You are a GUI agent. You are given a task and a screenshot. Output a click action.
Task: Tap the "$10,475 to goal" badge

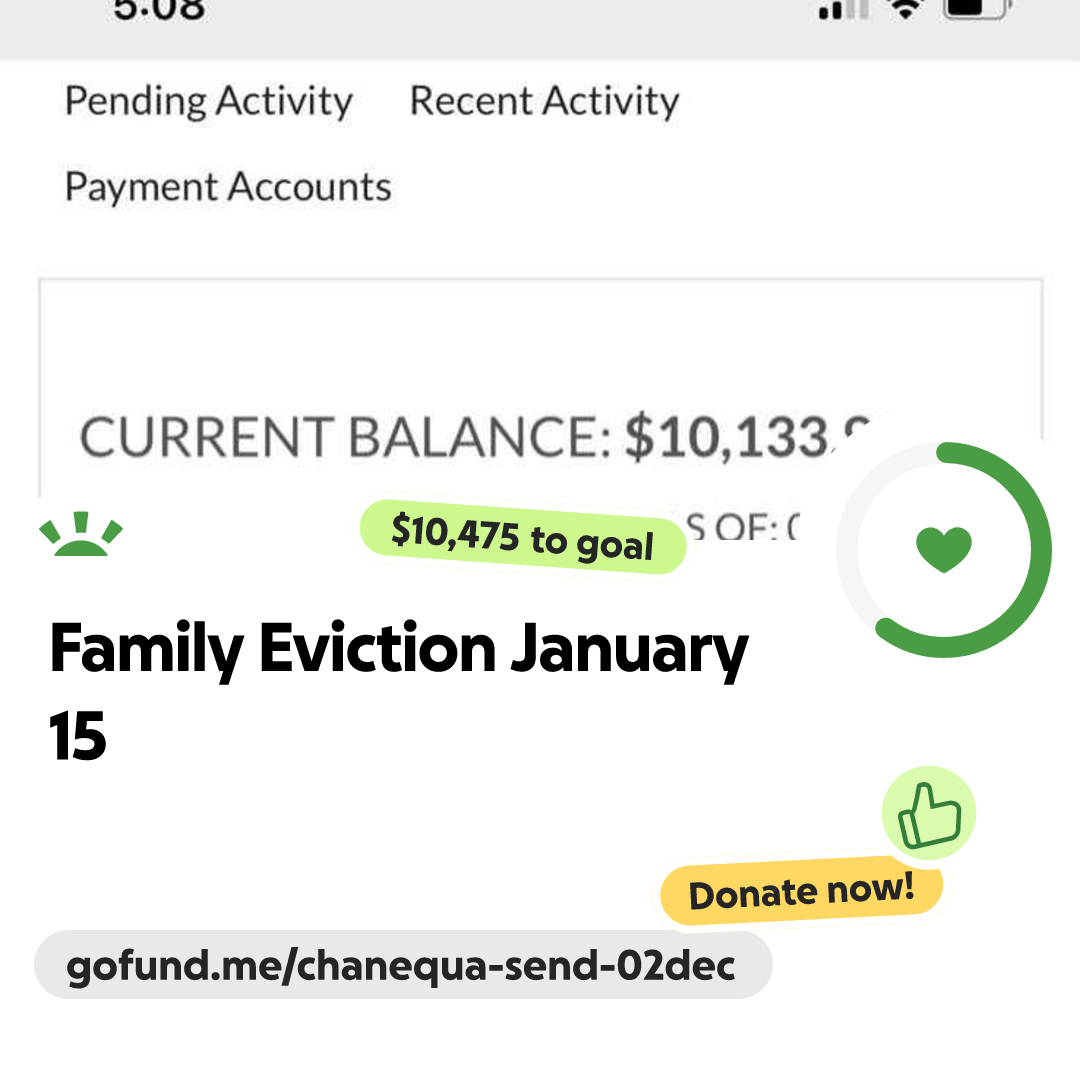tap(523, 537)
